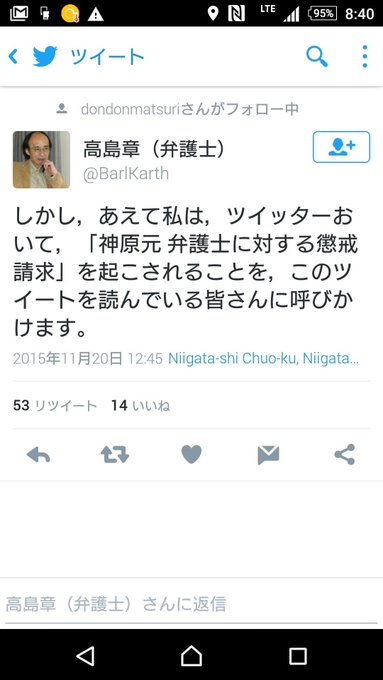Open the three-dot overflow menu
383x680 pixels.
[365, 56]
